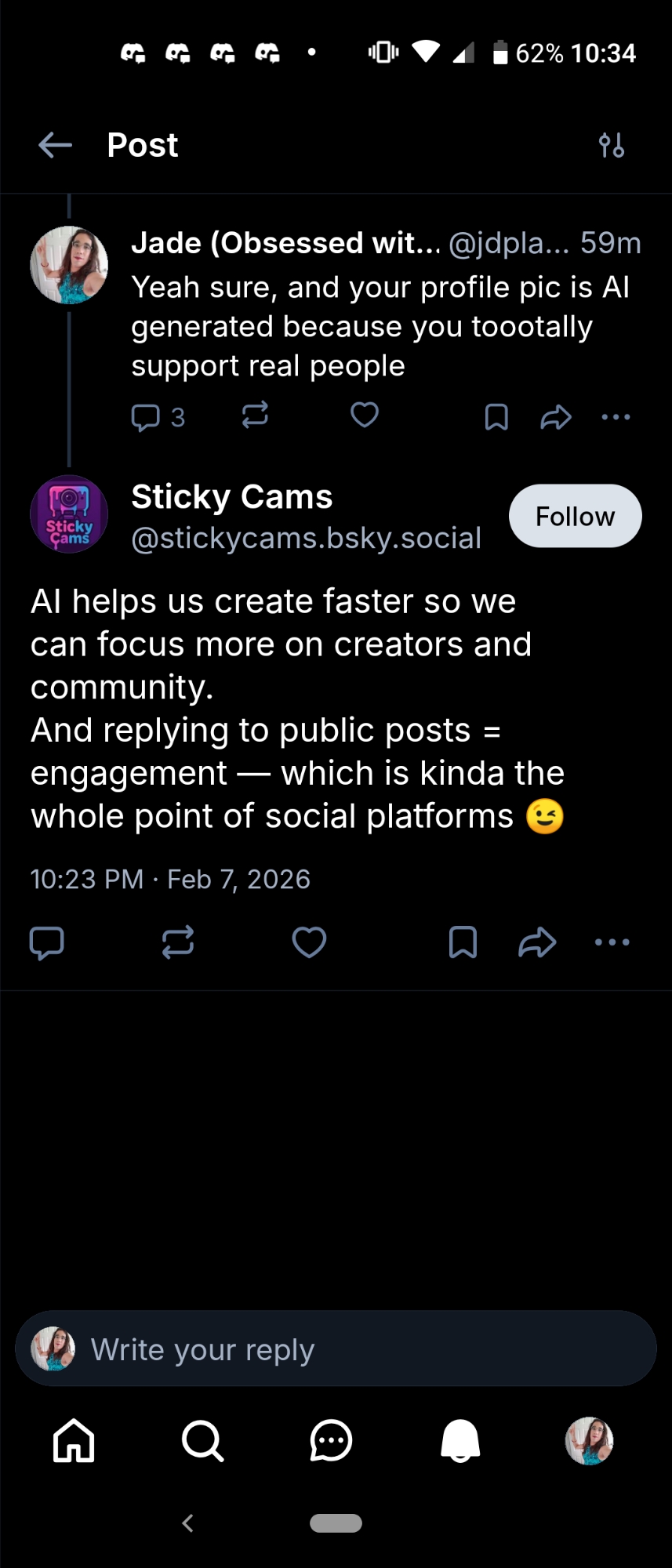Bookmark Jade's post

click(496, 416)
